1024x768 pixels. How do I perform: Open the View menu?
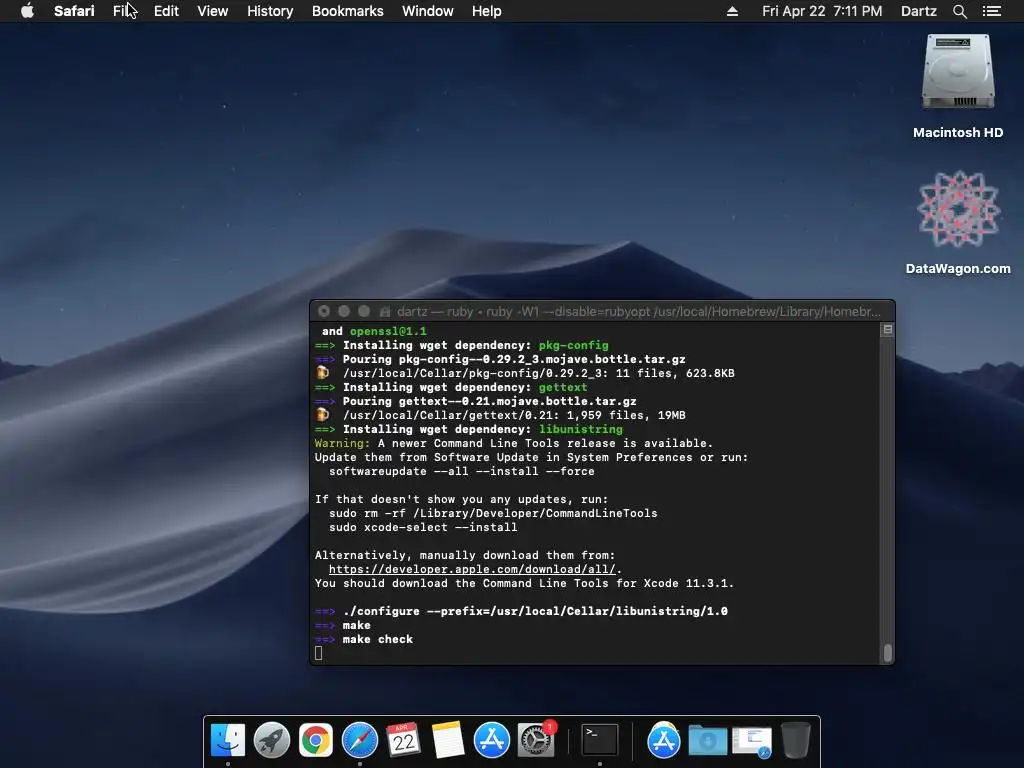pyautogui.click(x=213, y=11)
